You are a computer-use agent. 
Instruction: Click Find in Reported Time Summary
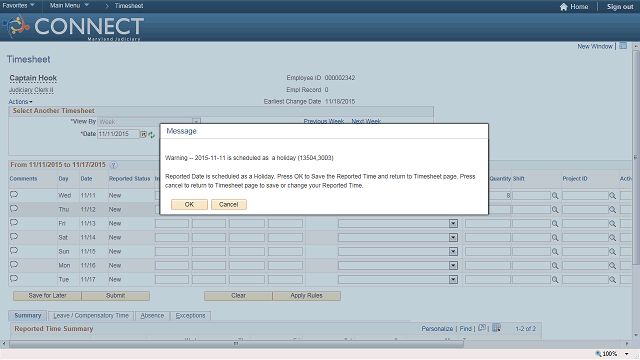(x=465, y=329)
